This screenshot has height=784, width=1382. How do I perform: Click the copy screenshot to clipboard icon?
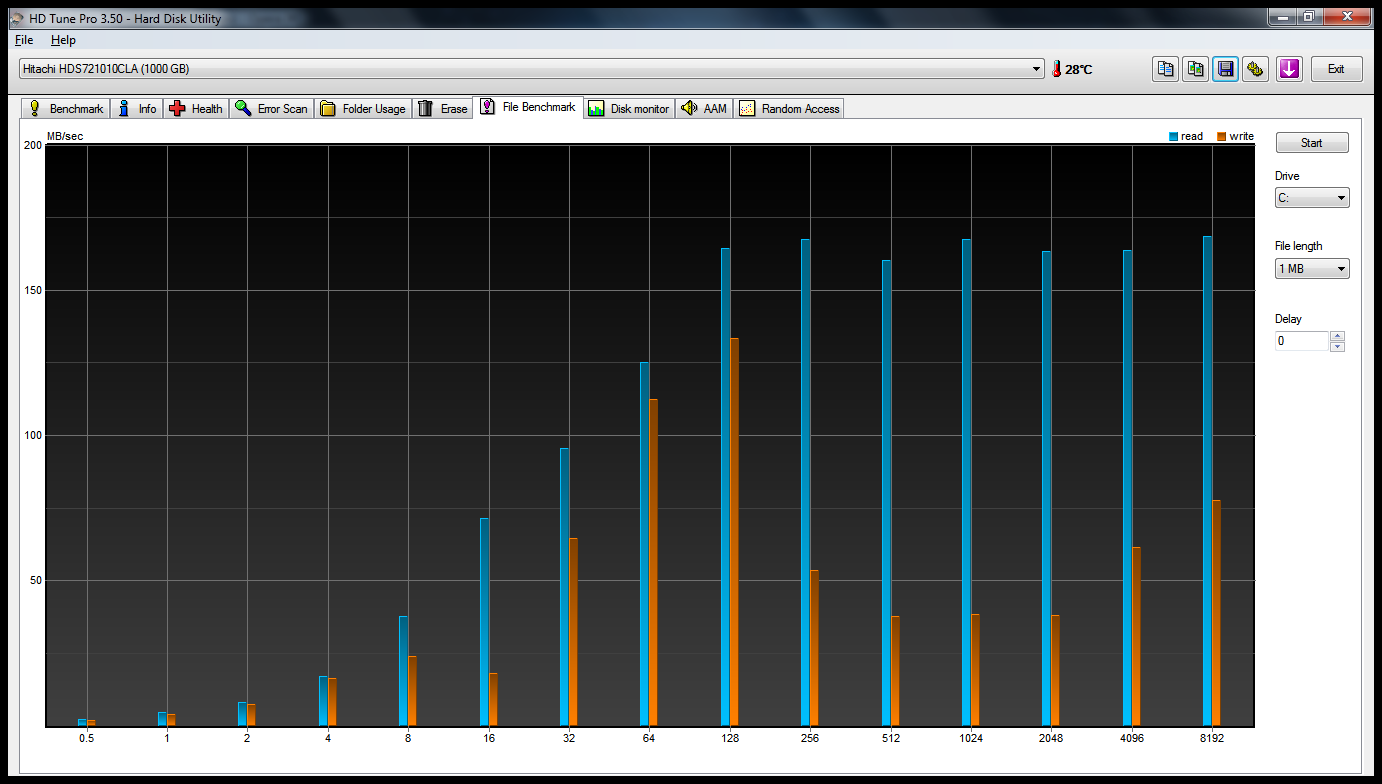click(x=1195, y=69)
